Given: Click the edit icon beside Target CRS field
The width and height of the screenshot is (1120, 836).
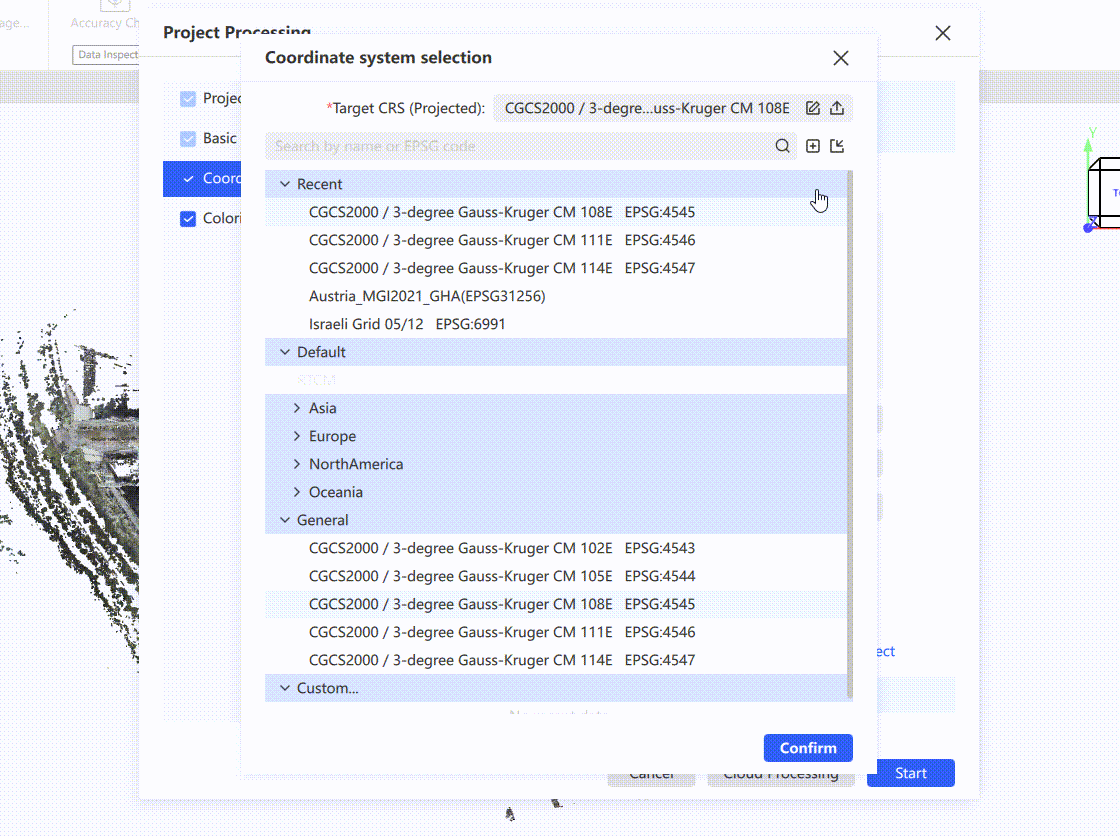Looking at the screenshot, I should click(813, 108).
